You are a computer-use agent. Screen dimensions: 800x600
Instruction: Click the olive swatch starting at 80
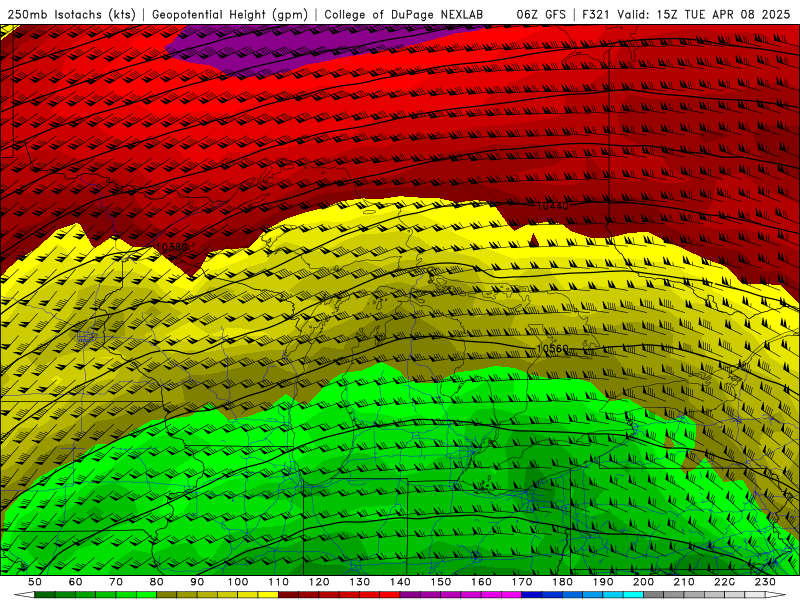(166, 595)
